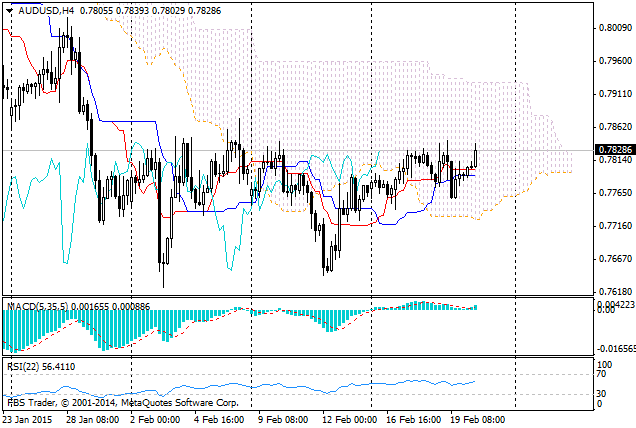Click the 0.76670 price scale value
The image size is (636, 428).
tap(615, 258)
